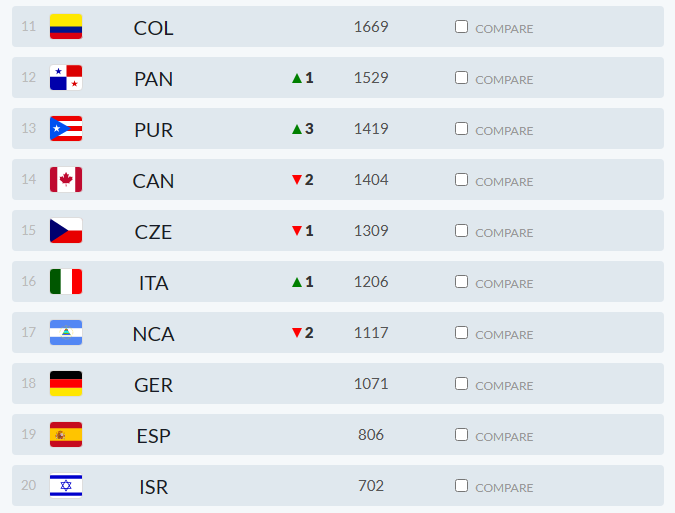Check the compare box for COL
Image resolution: width=675 pixels, height=513 pixels.
coord(461,27)
